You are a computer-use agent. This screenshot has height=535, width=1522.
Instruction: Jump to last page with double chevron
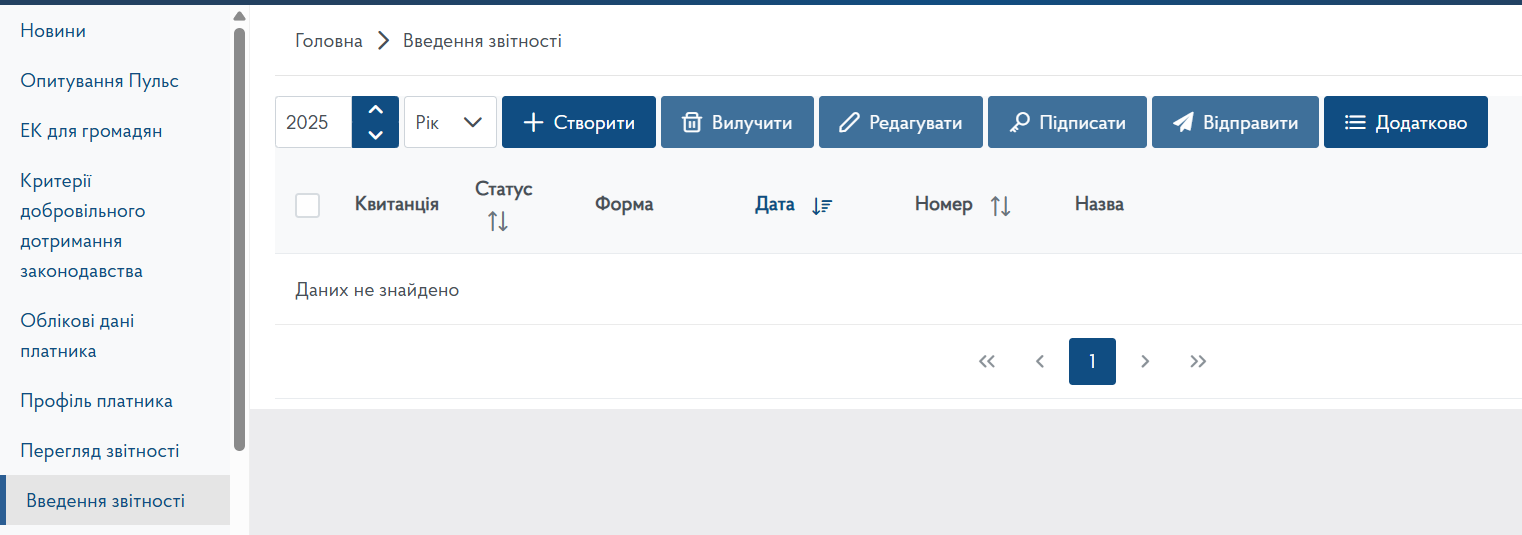[1198, 361]
